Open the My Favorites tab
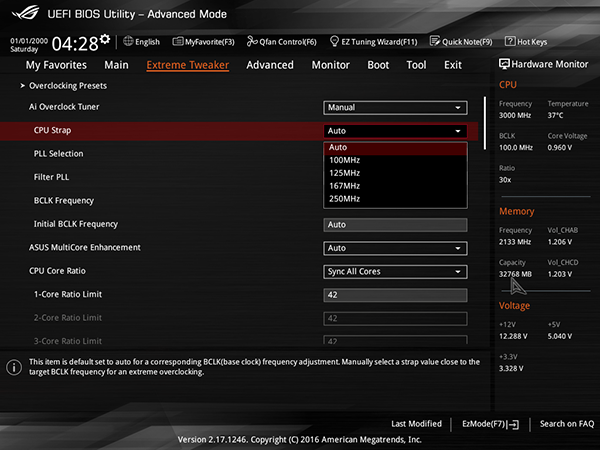The width and height of the screenshot is (600, 450). [56, 65]
